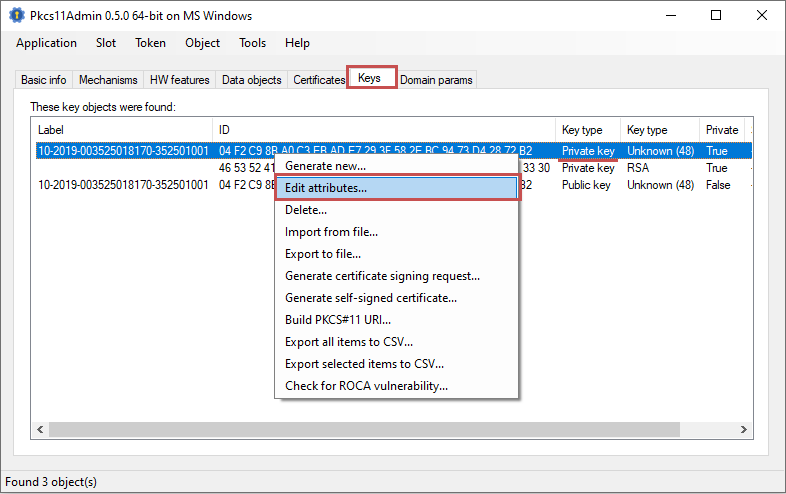
Task: Select the Keys tab
Action: tap(371, 78)
